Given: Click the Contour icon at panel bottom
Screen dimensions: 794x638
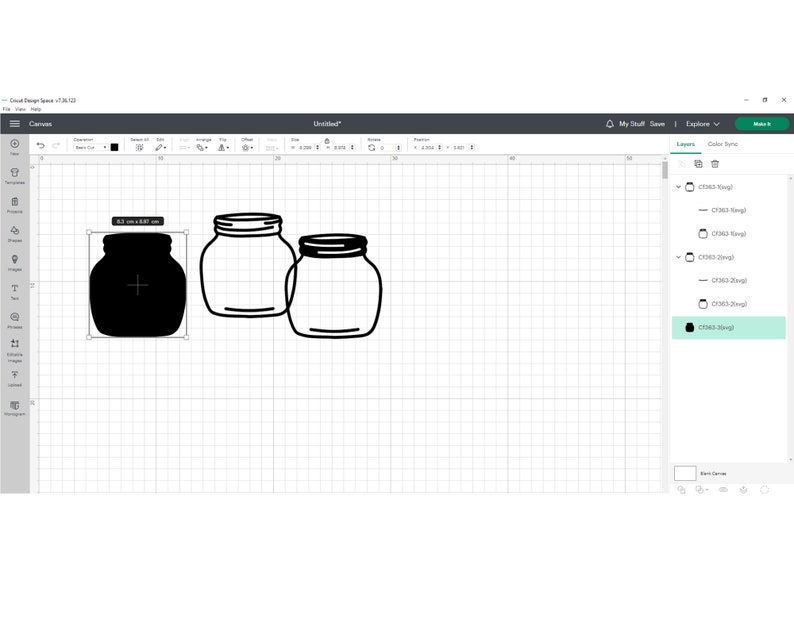Looking at the screenshot, I should [765, 490].
